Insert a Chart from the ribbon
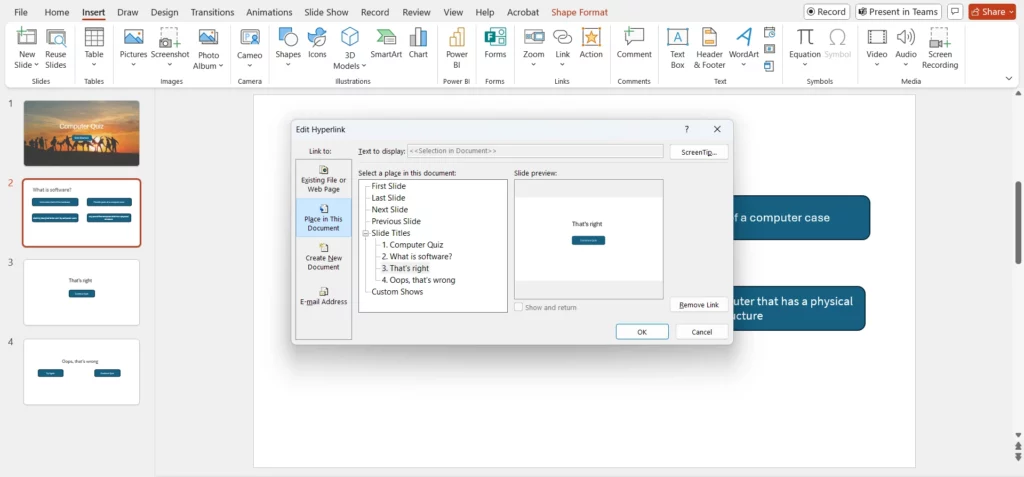The height and width of the screenshot is (477, 1024). [x=418, y=43]
